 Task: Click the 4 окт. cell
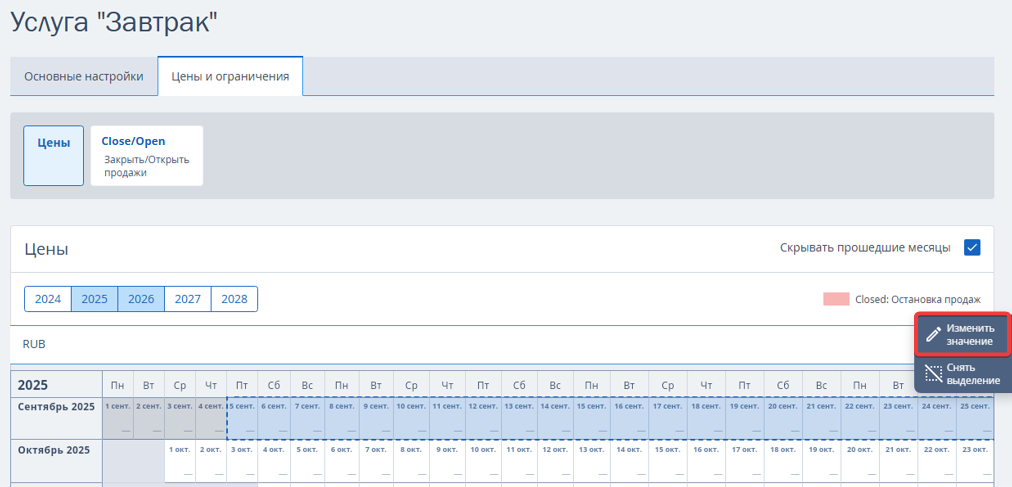[x=274, y=461]
